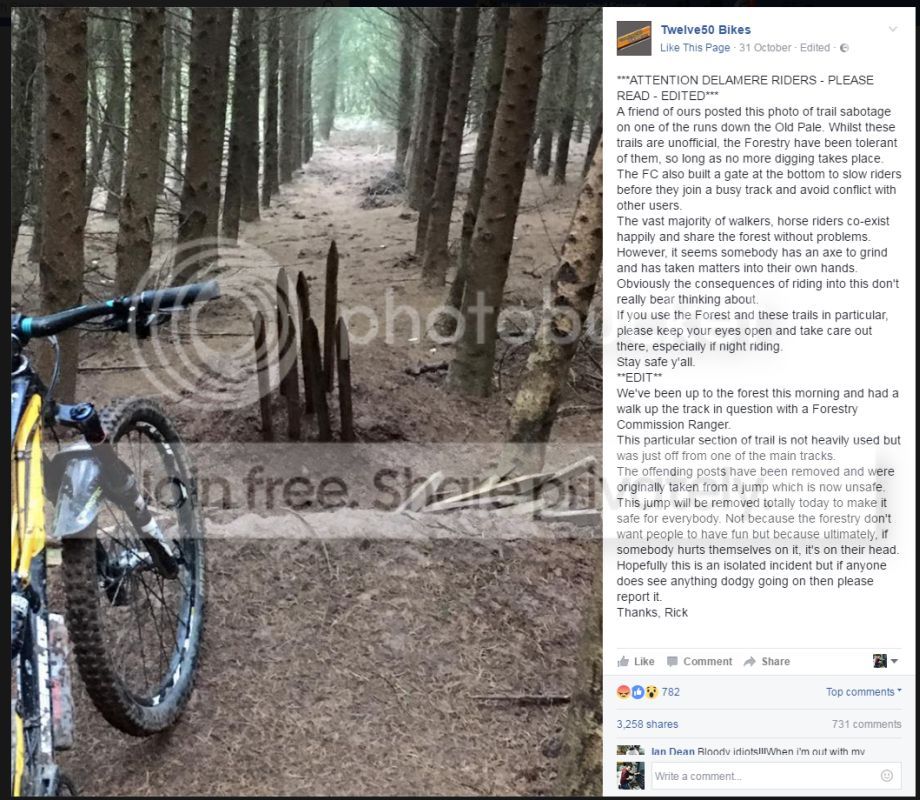This screenshot has width=920, height=800.
Task: View the Edited history link
Action: [x=815, y=48]
